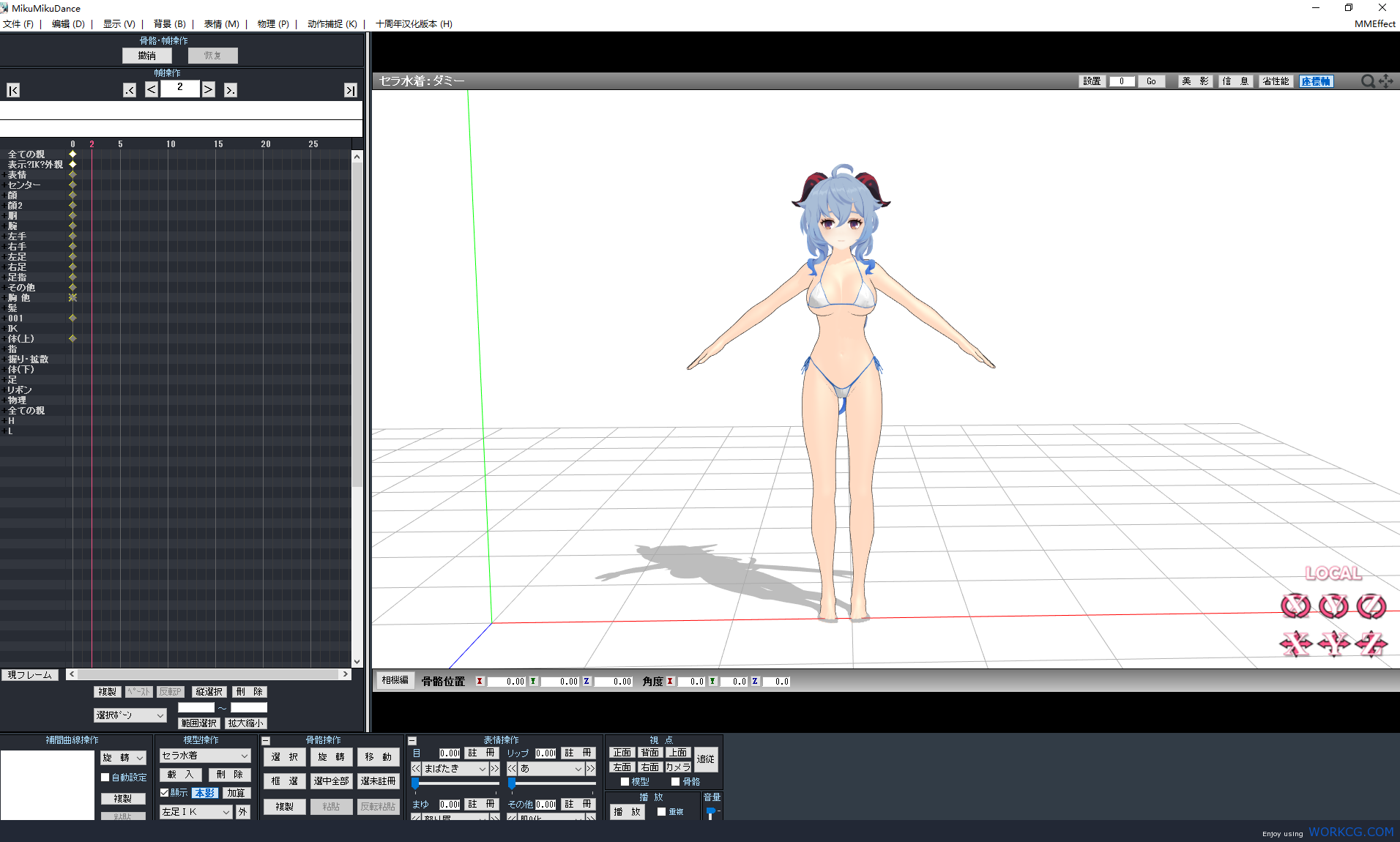Viewport: 1400px width, 842px height.
Task: Click the current frame number field
Action: pos(180,89)
